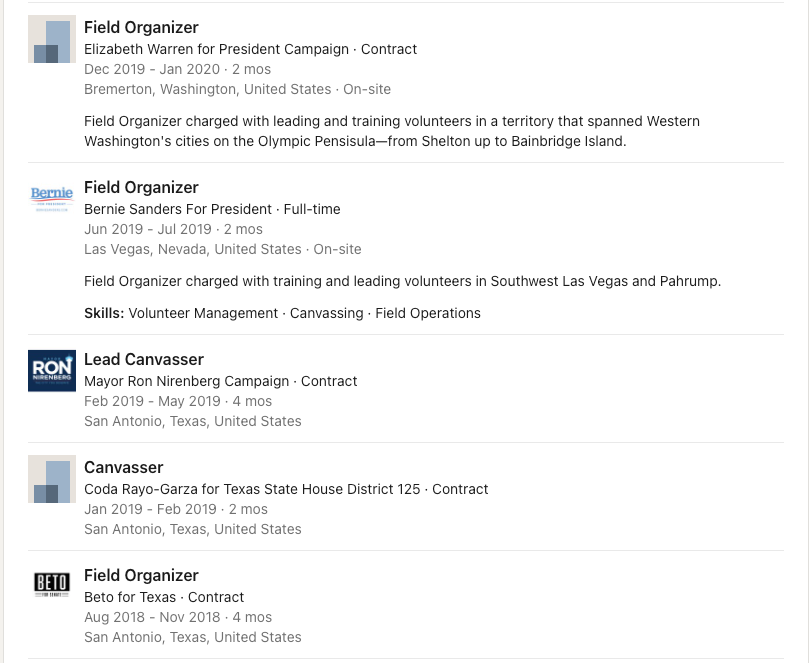The image size is (809, 663).
Task: Select the RON logo next to Lead Canvasser
Action: point(51,370)
